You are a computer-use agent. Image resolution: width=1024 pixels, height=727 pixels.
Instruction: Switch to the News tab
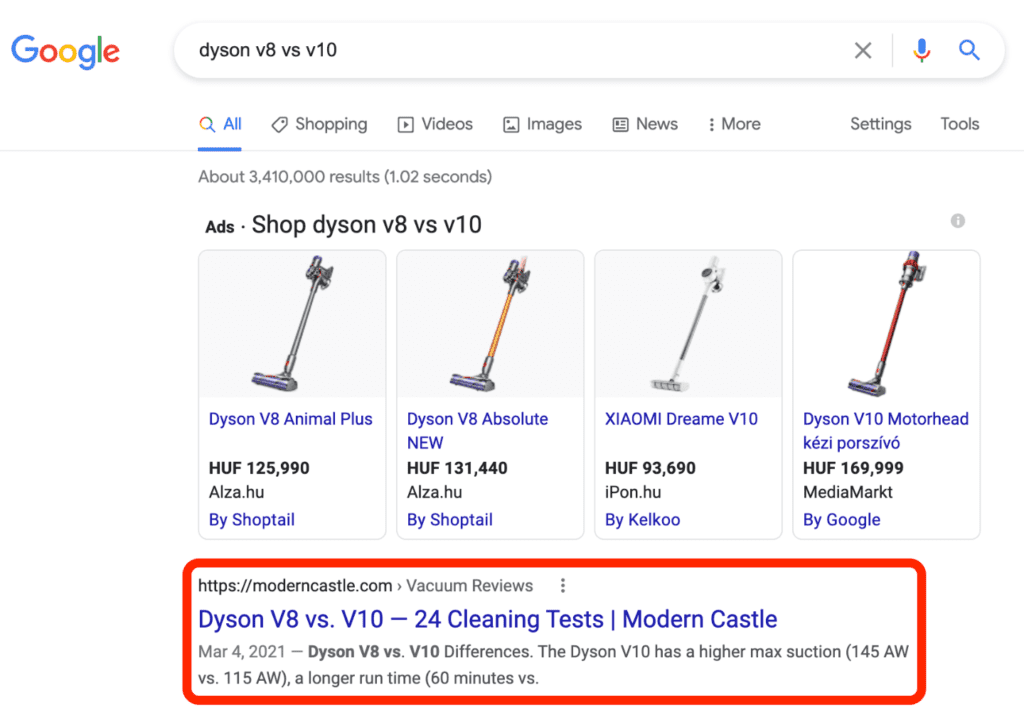point(645,124)
